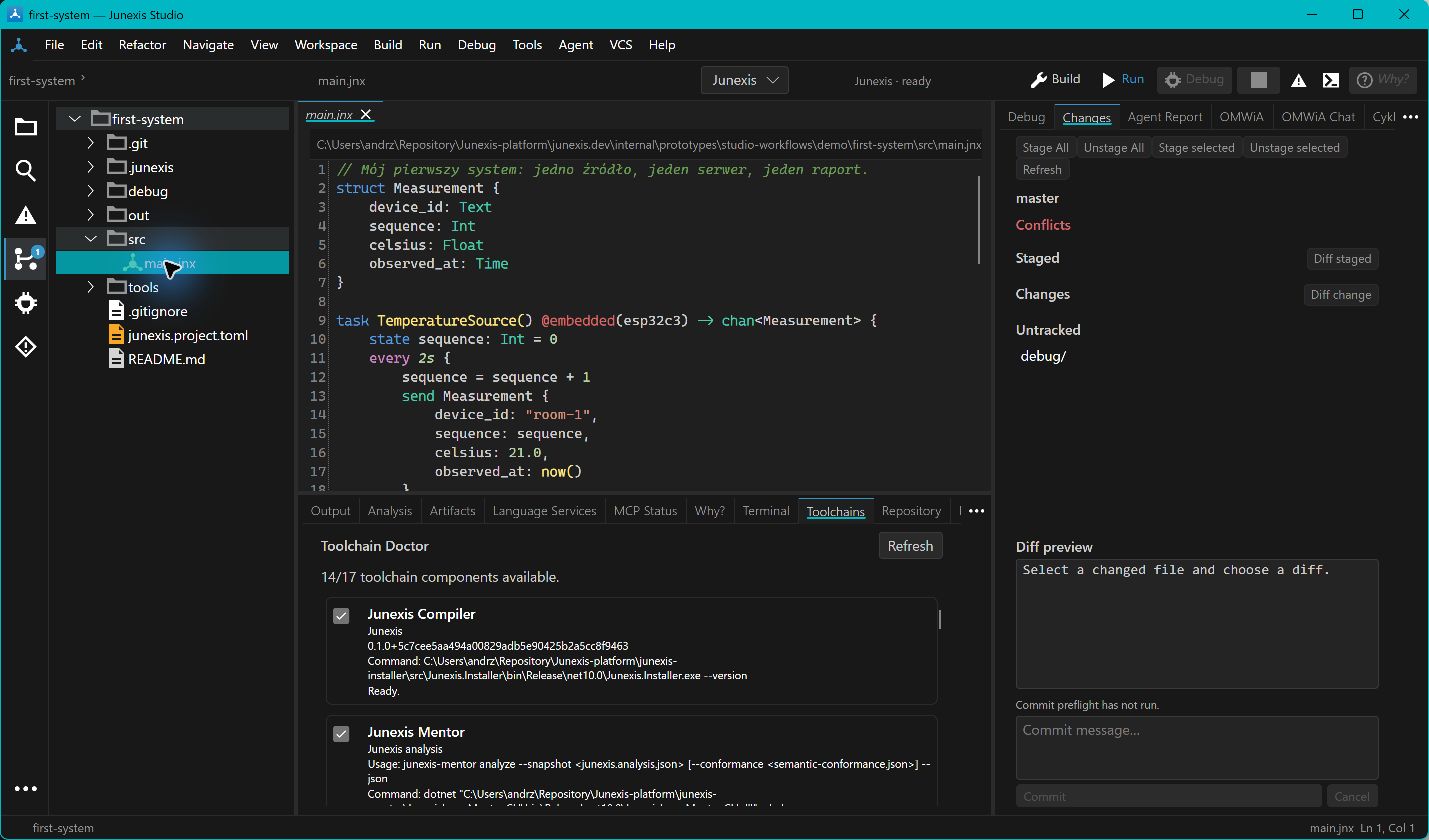Screen dimensions: 1429x840
Task: Click the warning triangle in top toolbar
Action: point(1298,81)
